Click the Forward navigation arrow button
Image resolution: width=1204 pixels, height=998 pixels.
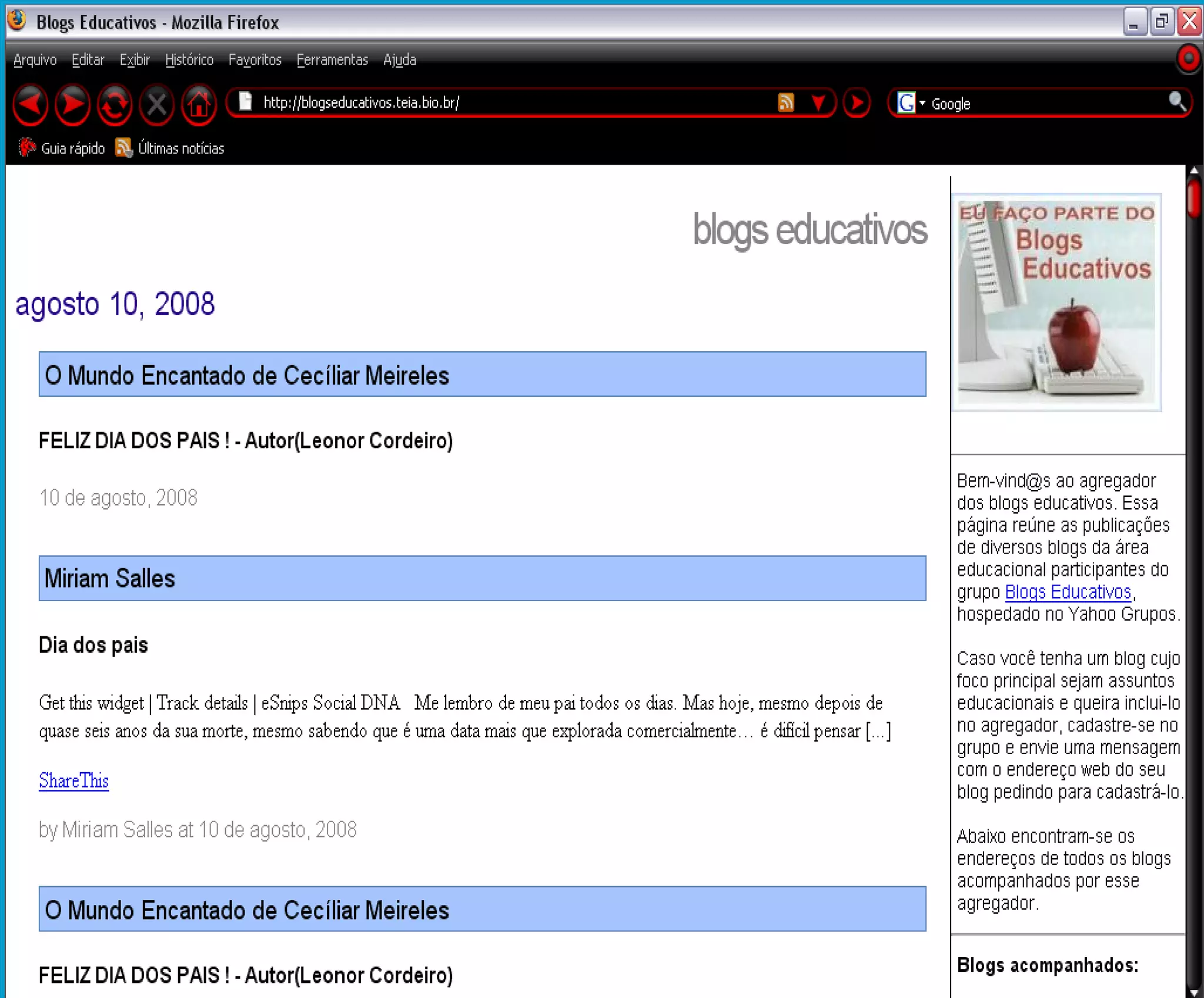pos(73,105)
